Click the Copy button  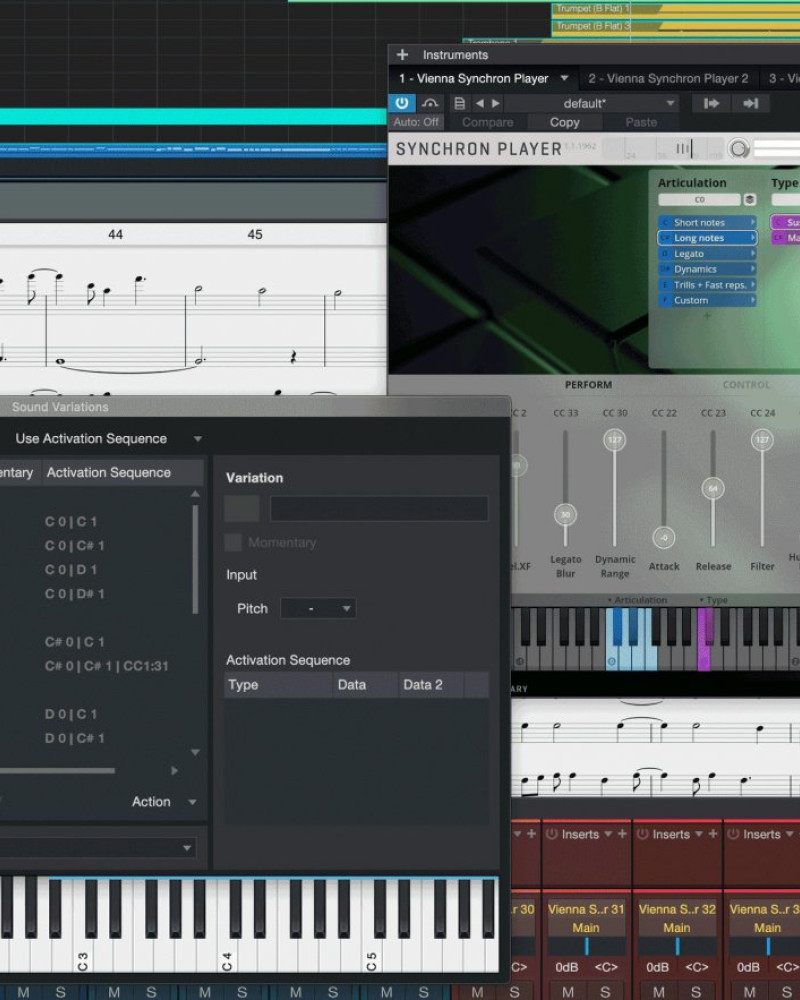pyautogui.click(x=565, y=122)
